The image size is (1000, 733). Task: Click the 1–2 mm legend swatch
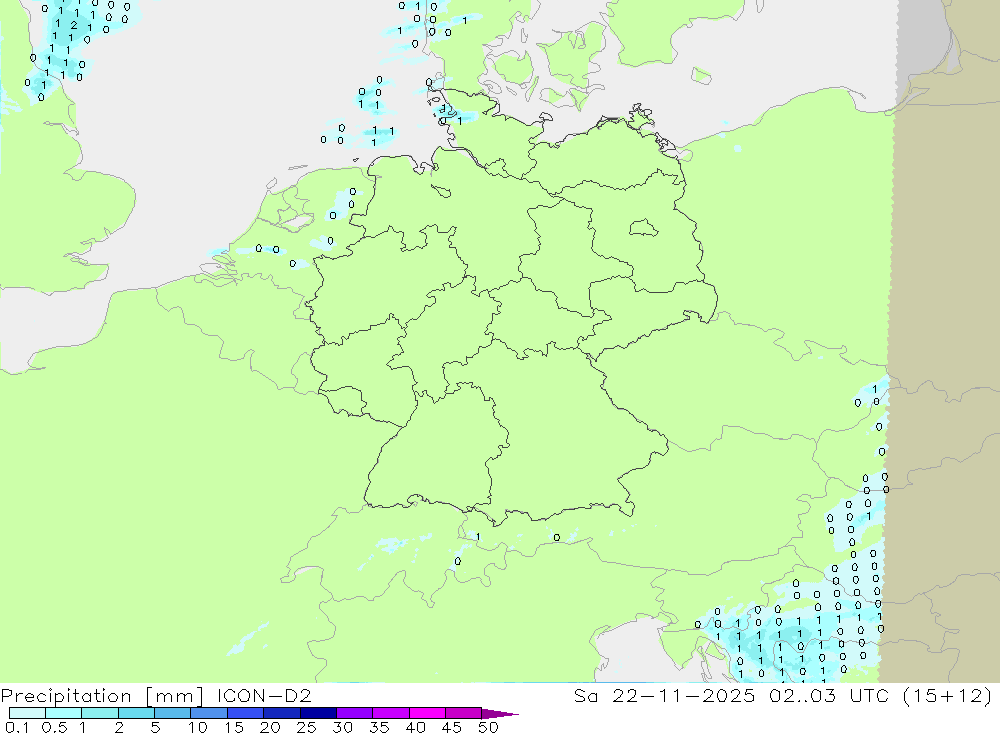point(100,713)
